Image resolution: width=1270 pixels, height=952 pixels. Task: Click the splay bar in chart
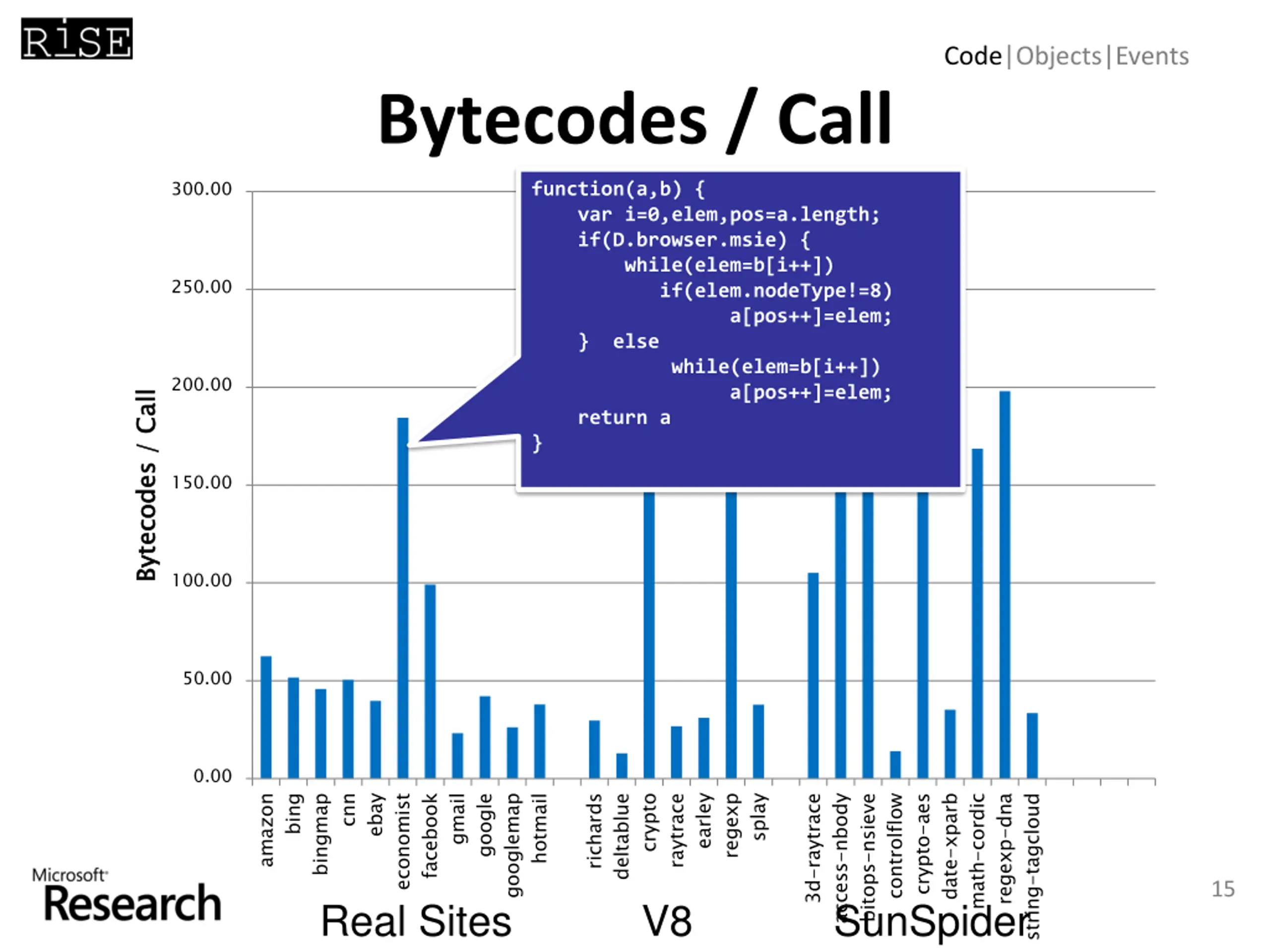(758, 741)
